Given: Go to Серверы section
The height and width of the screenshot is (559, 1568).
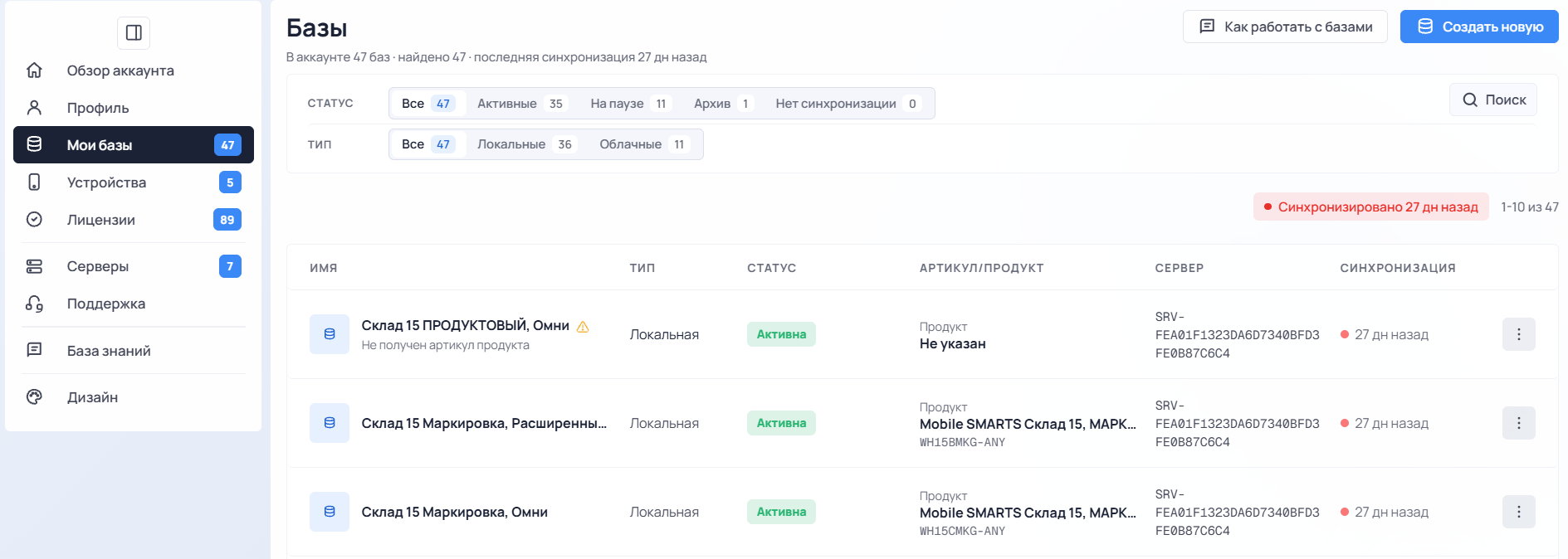Looking at the screenshot, I should 134,266.
